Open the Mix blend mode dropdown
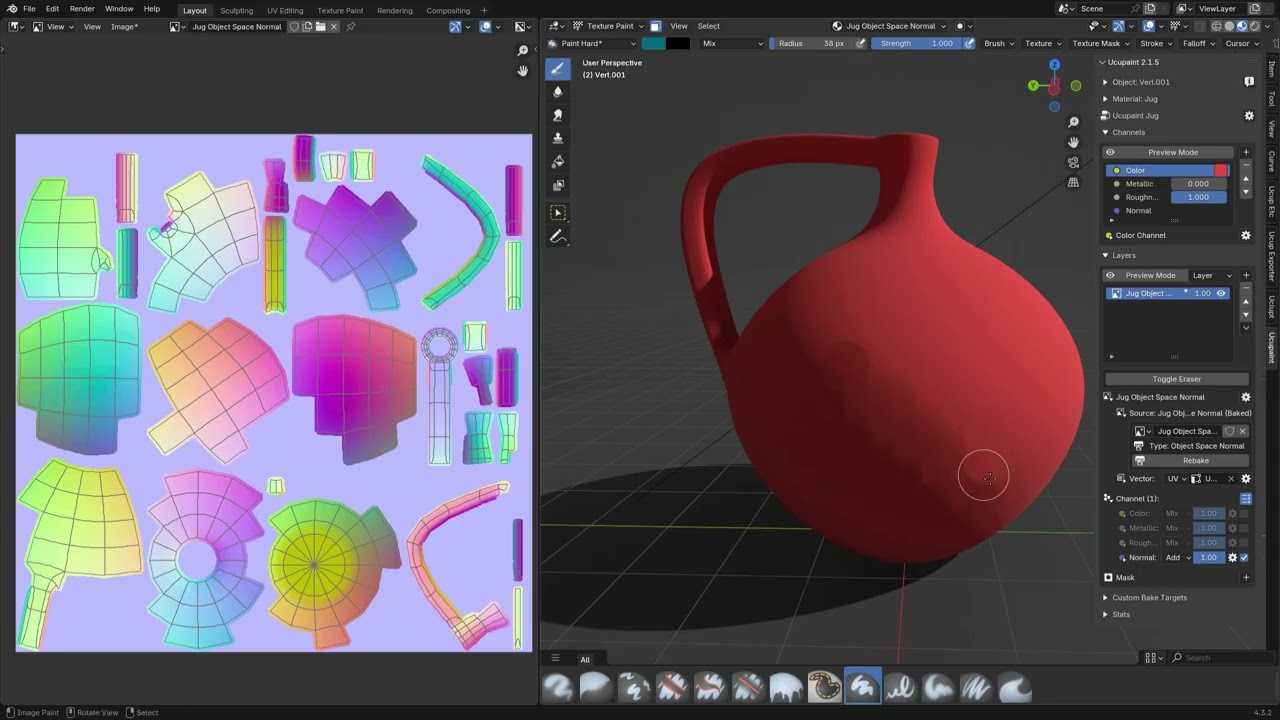 pyautogui.click(x=732, y=43)
